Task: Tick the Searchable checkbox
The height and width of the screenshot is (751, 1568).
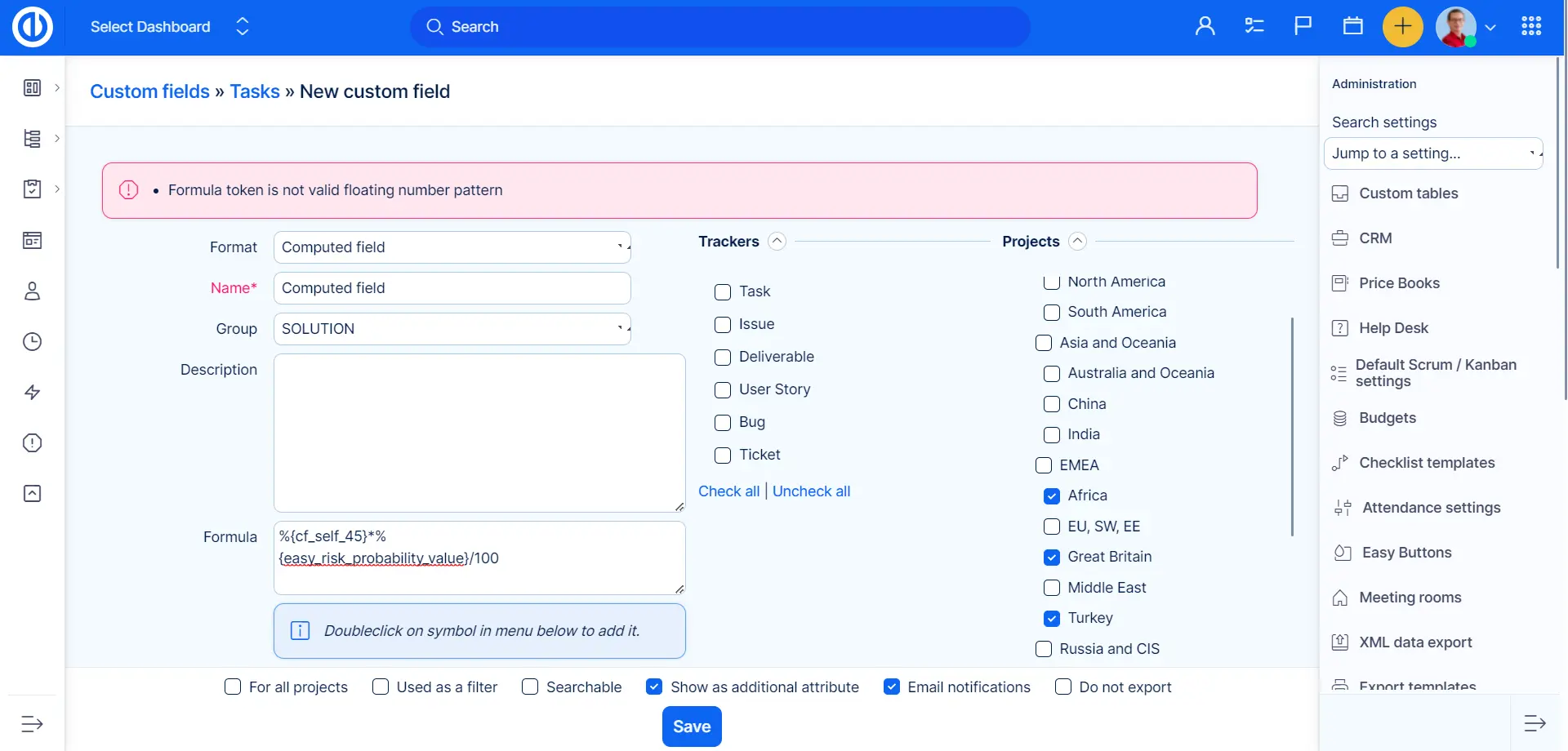Action: pos(530,687)
